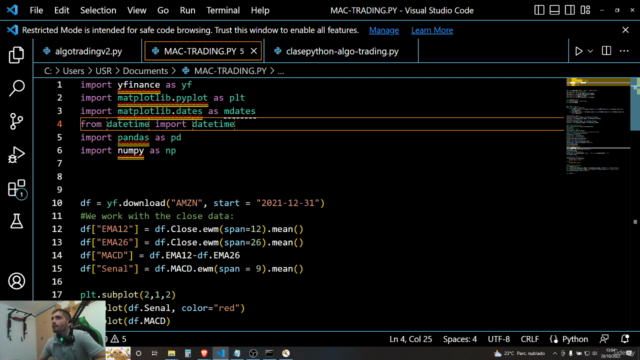Click the Manage link in banner
Screen dimensions: 640x360
click(384, 30)
